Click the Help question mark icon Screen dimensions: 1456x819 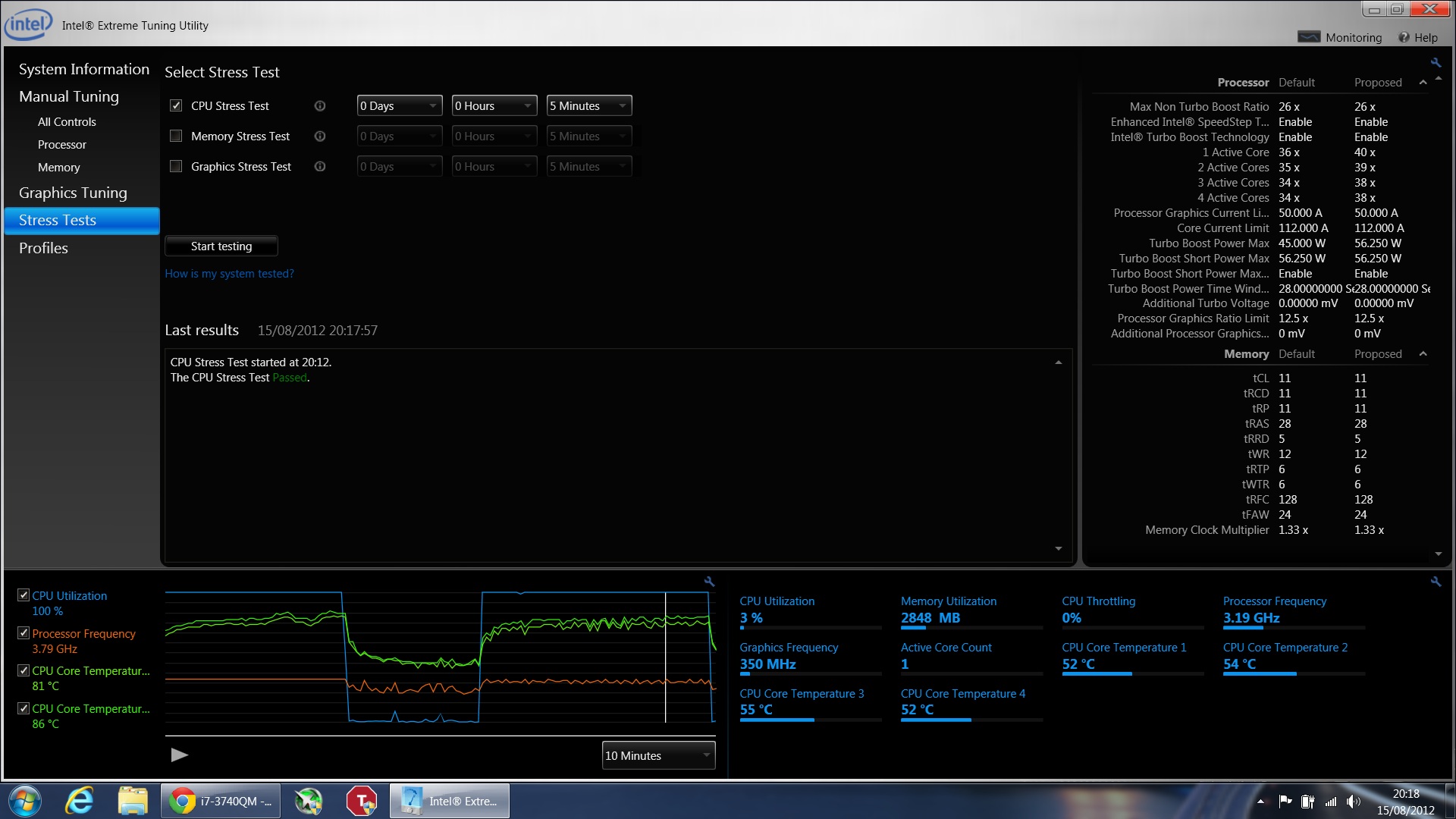(x=1404, y=37)
